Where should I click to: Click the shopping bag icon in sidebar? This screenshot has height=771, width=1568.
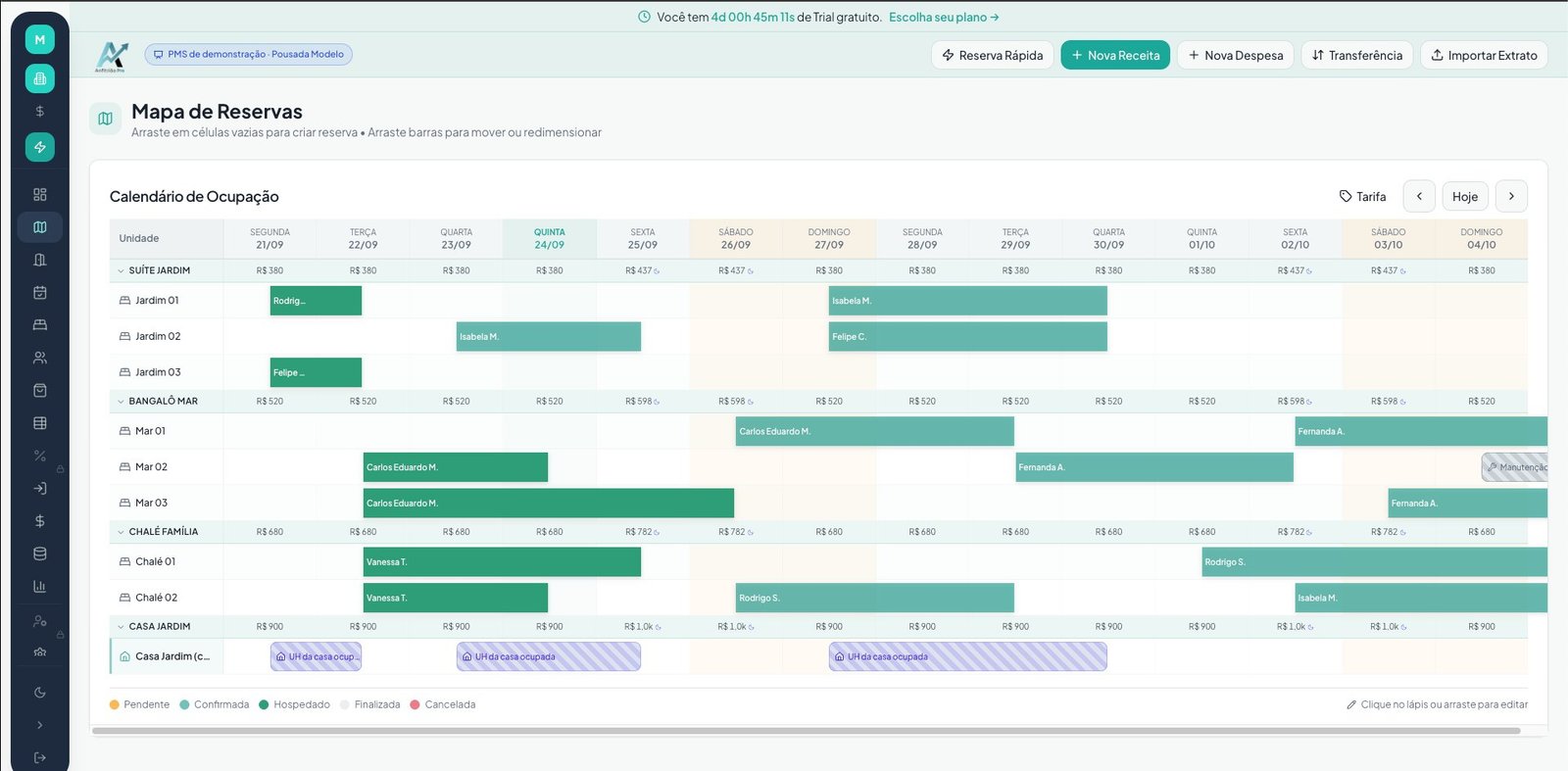tap(40, 390)
